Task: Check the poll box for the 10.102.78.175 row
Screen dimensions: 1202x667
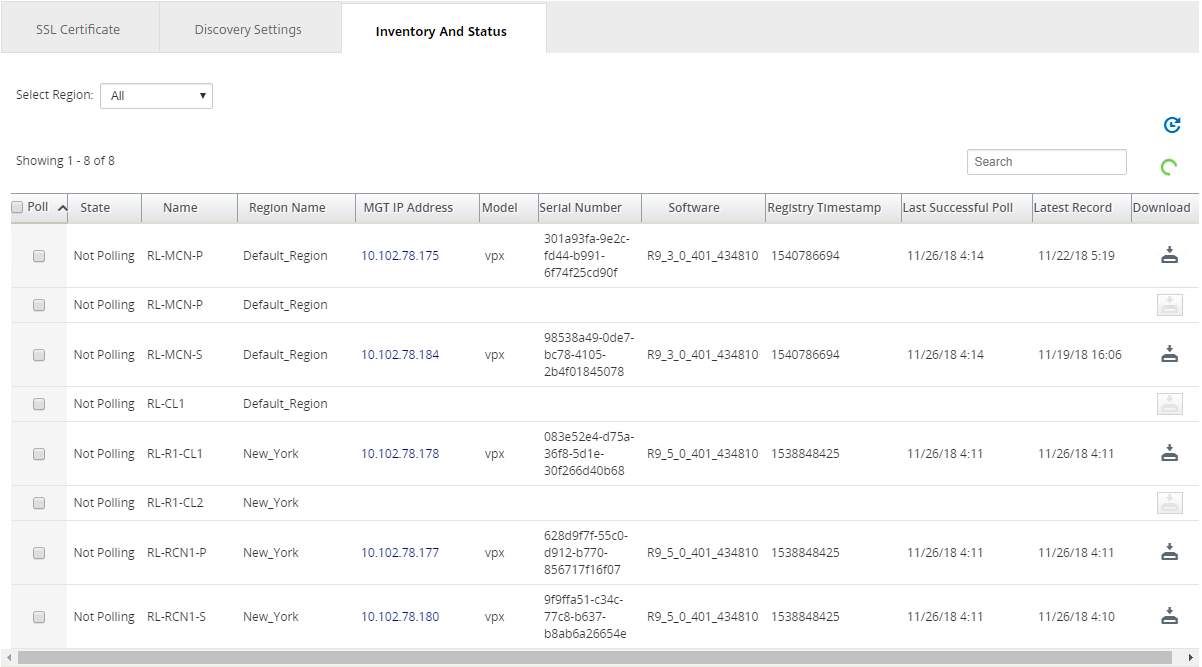Action: tap(39, 256)
